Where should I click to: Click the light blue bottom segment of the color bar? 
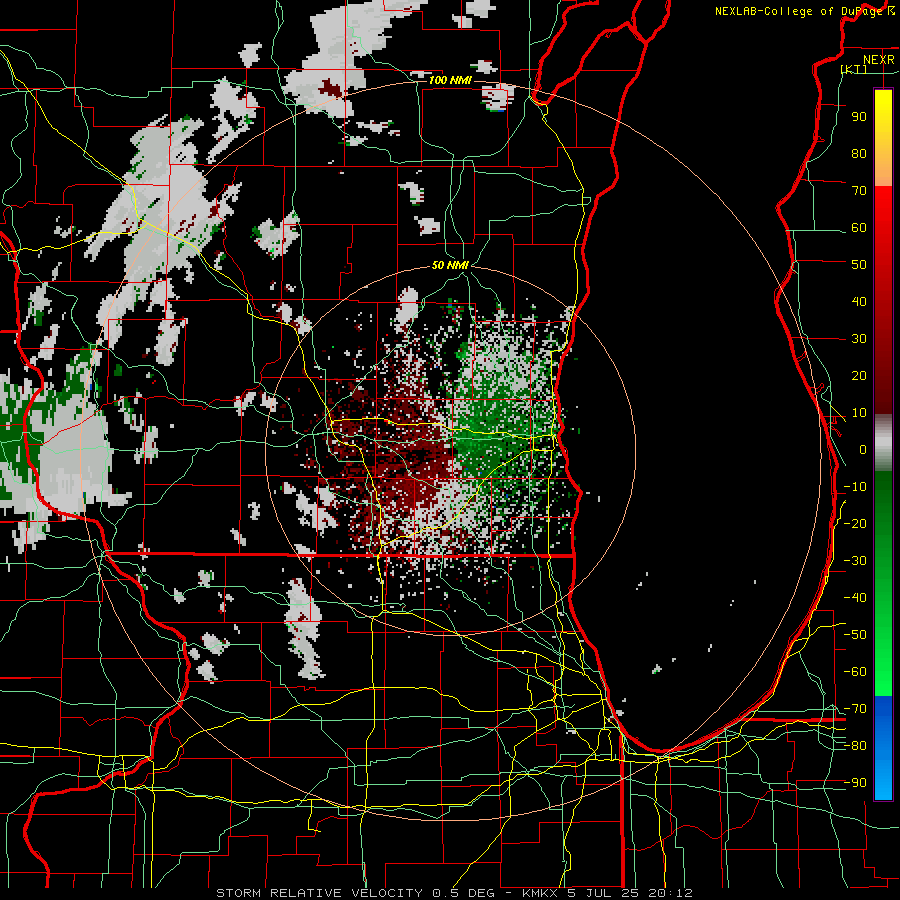(883, 778)
